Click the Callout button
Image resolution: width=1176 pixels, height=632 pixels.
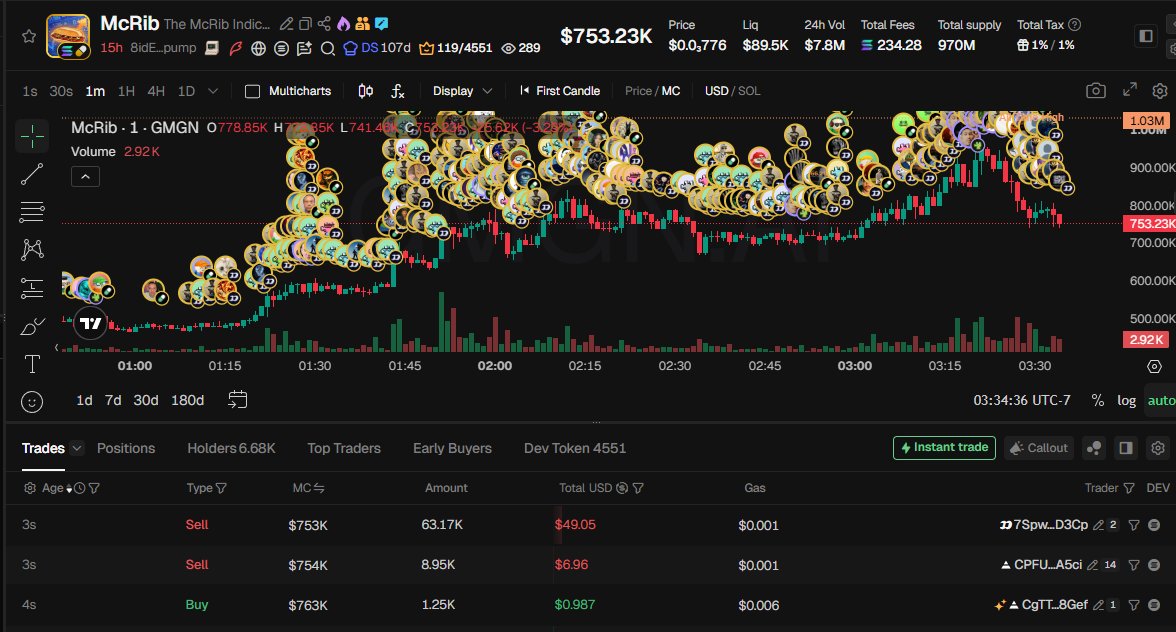1039,448
